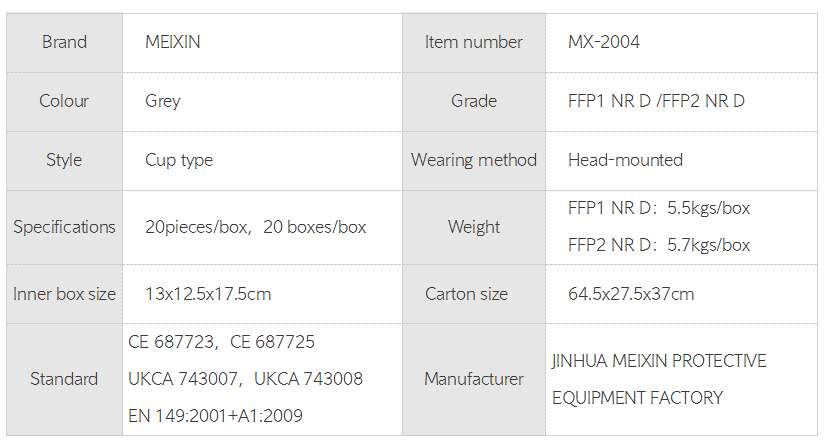Select the Grey colour value

coord(163,101)
